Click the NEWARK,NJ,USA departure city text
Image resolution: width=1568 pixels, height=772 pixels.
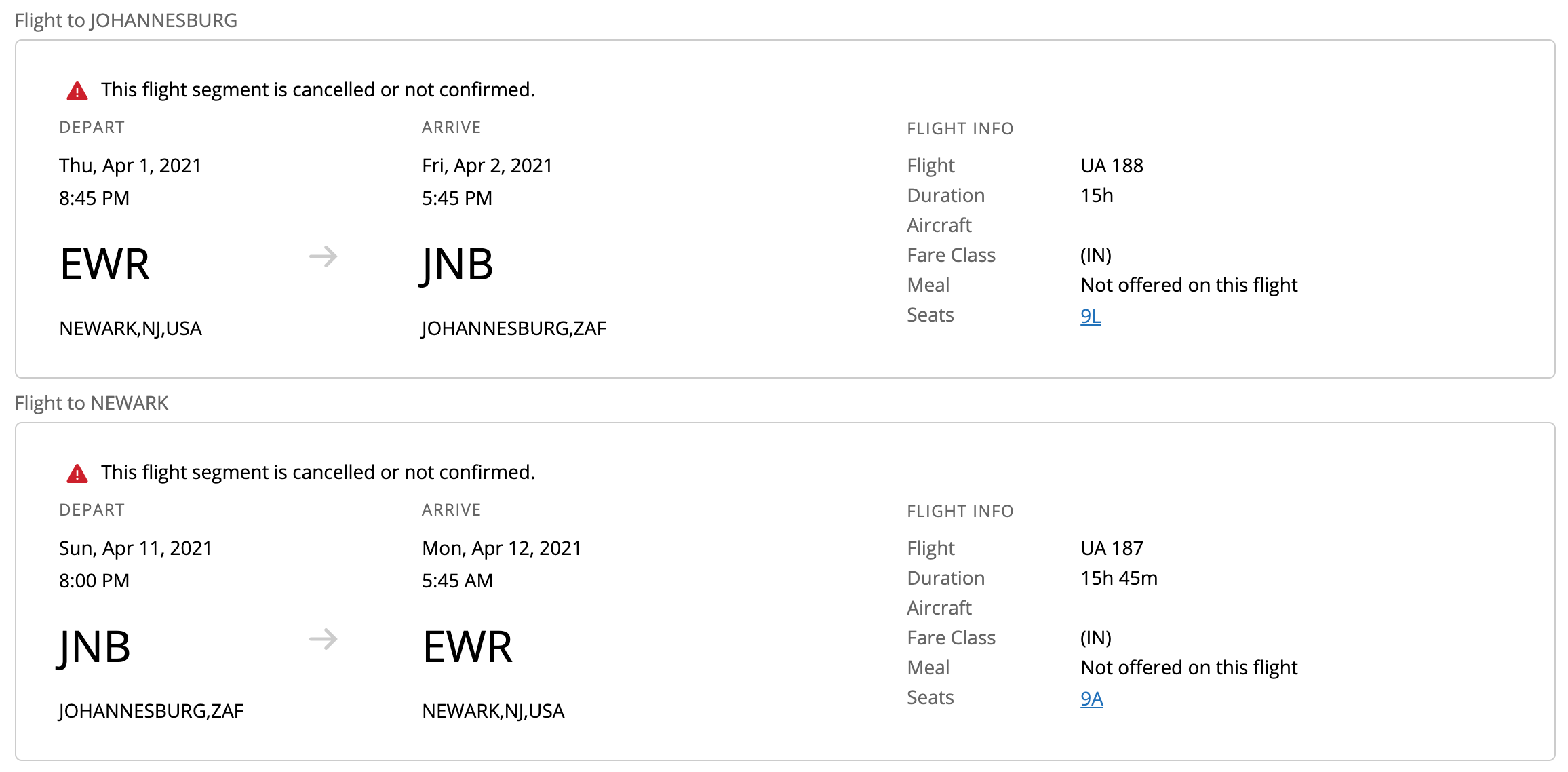pyautogui.click(x=130, y=328)
